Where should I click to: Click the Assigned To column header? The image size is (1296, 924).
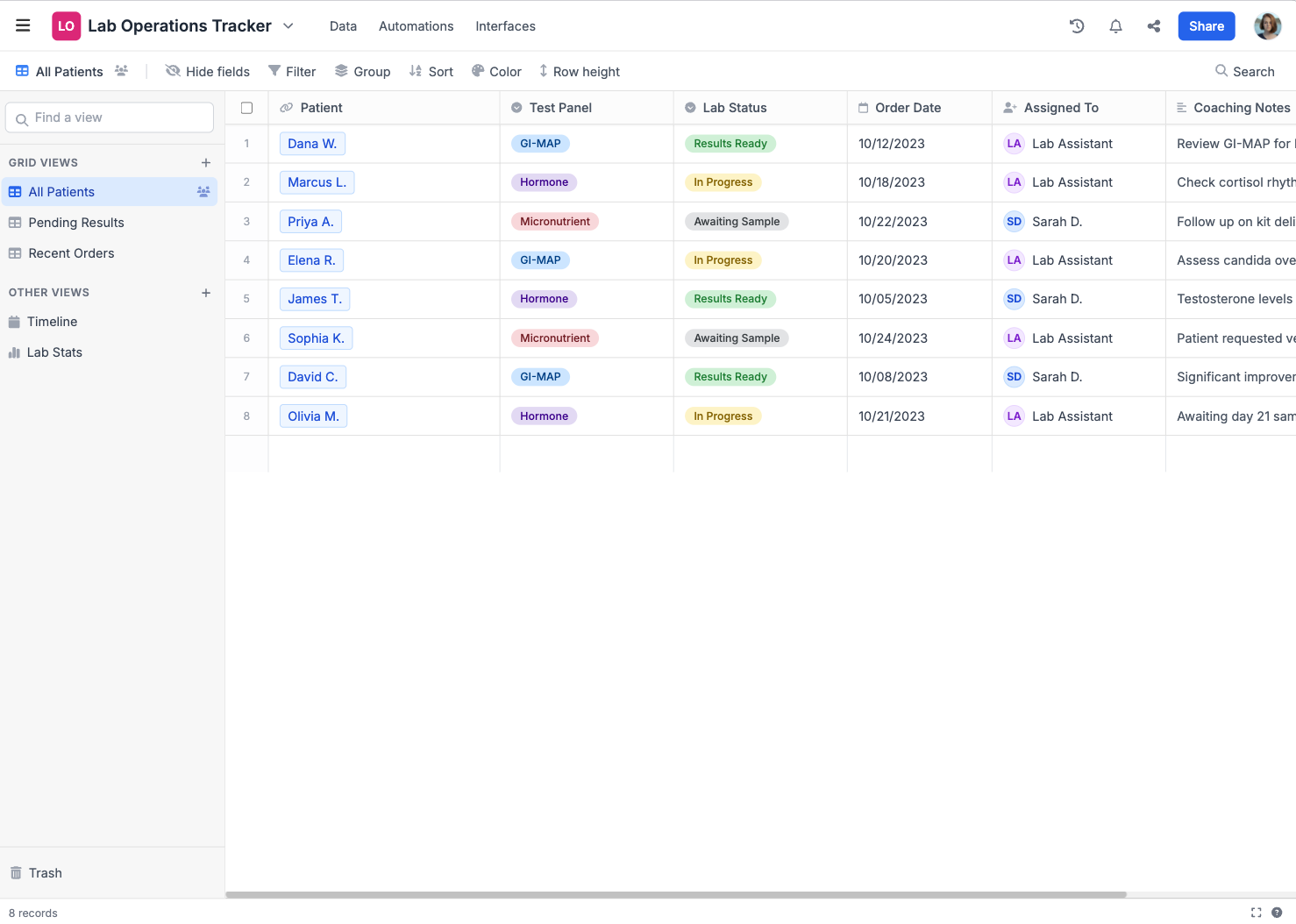(x=1079, y=108)
